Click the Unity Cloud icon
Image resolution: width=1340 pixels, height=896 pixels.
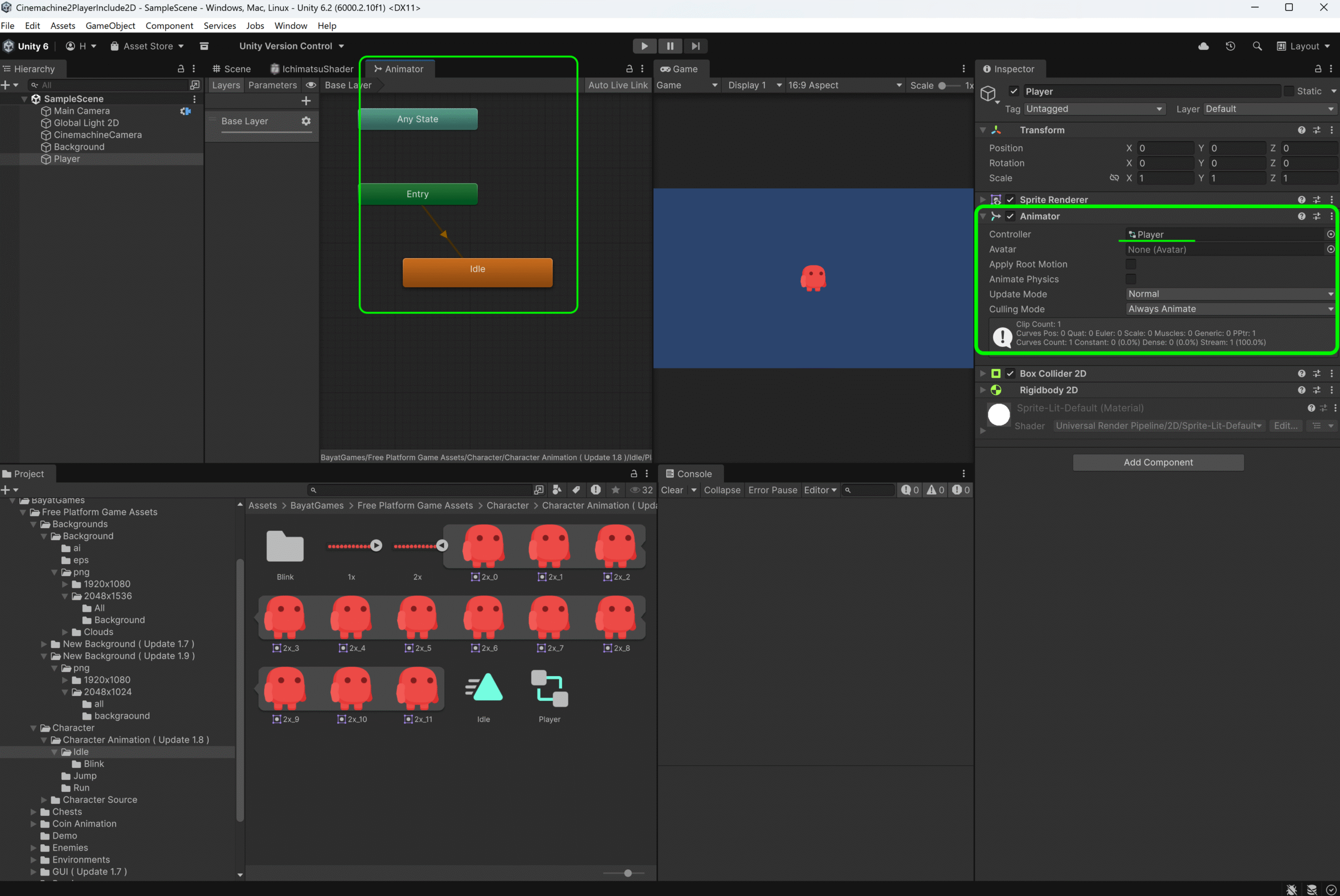1203,46
